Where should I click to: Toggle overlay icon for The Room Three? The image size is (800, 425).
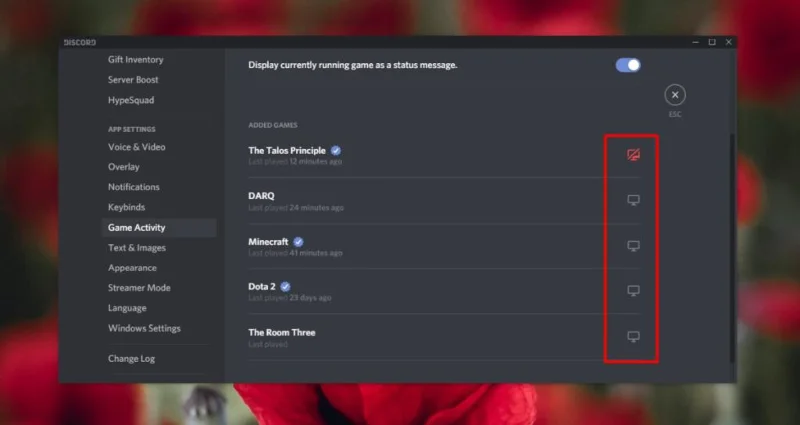pyautogui.click(x=633, y=337)
